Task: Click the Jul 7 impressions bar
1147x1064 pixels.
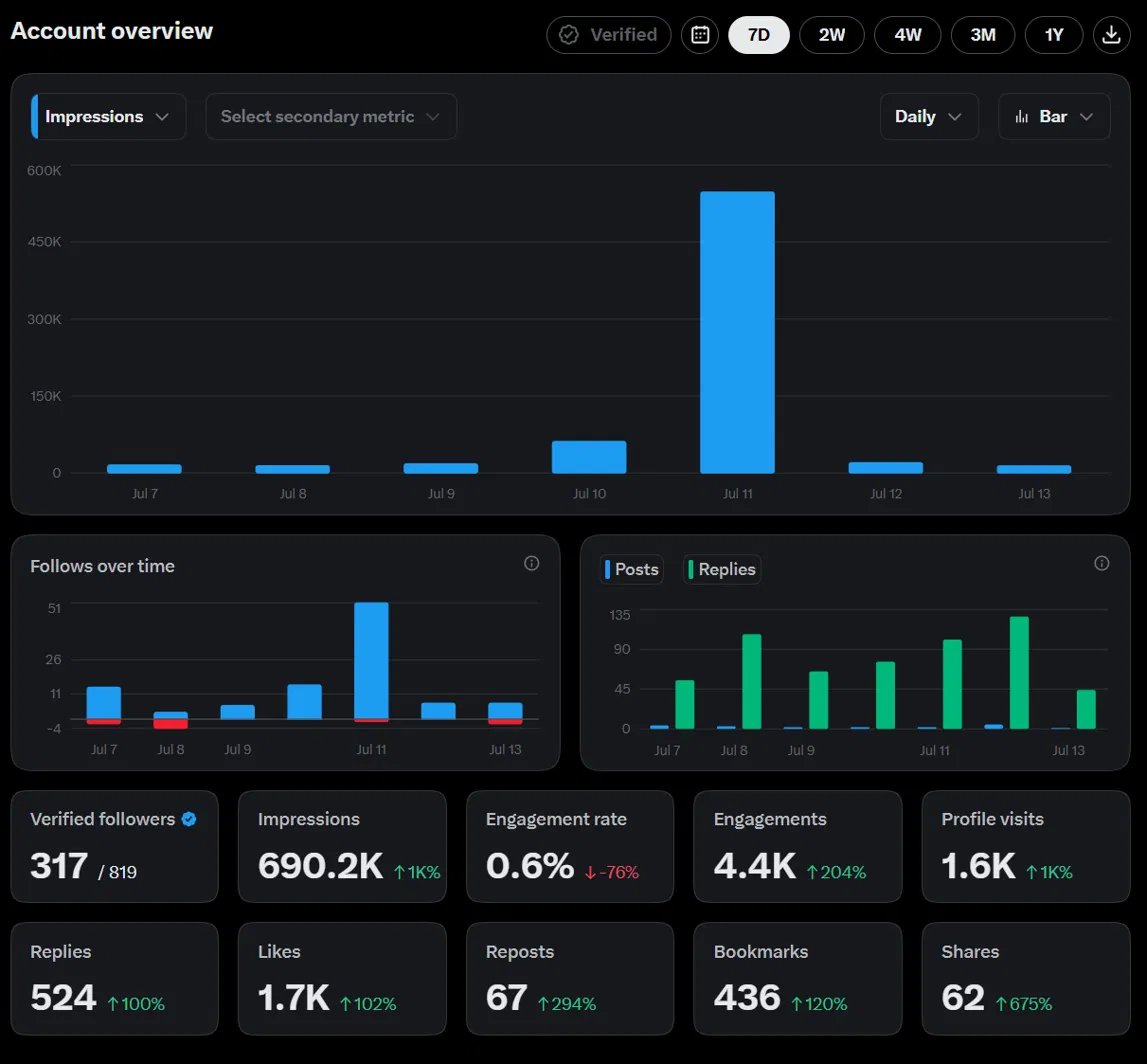Action: (144, 469)
